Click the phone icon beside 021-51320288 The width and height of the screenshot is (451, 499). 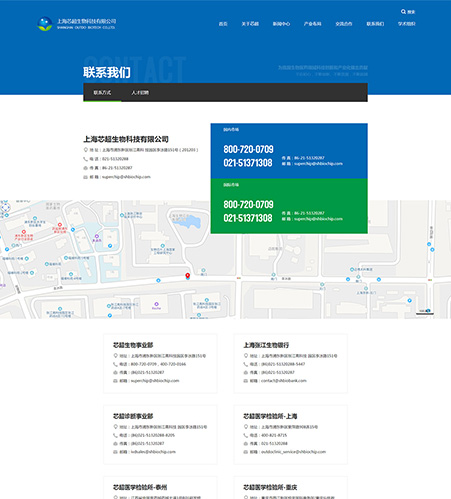[85, 159]
